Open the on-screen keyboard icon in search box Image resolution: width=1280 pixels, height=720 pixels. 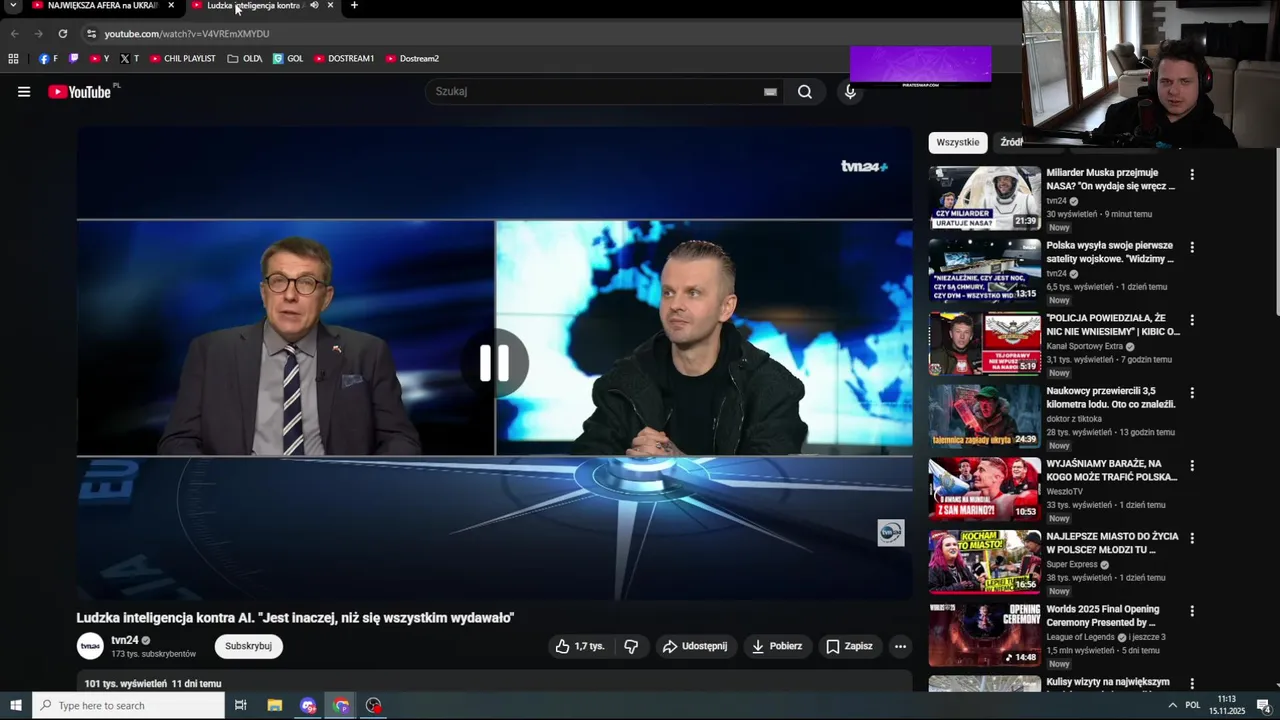[770, 92]
